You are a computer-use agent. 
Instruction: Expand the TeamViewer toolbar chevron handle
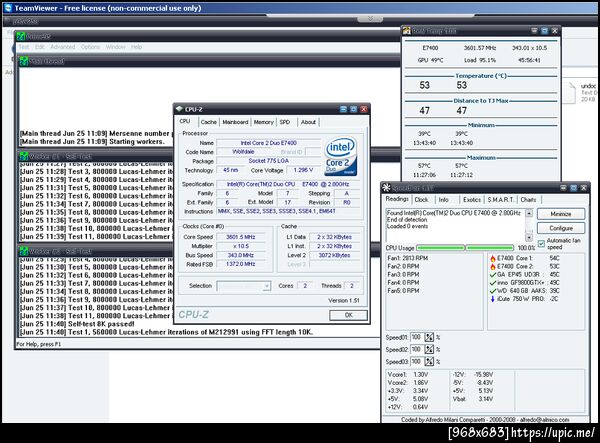pyautogui.click(x=370, y=19)
